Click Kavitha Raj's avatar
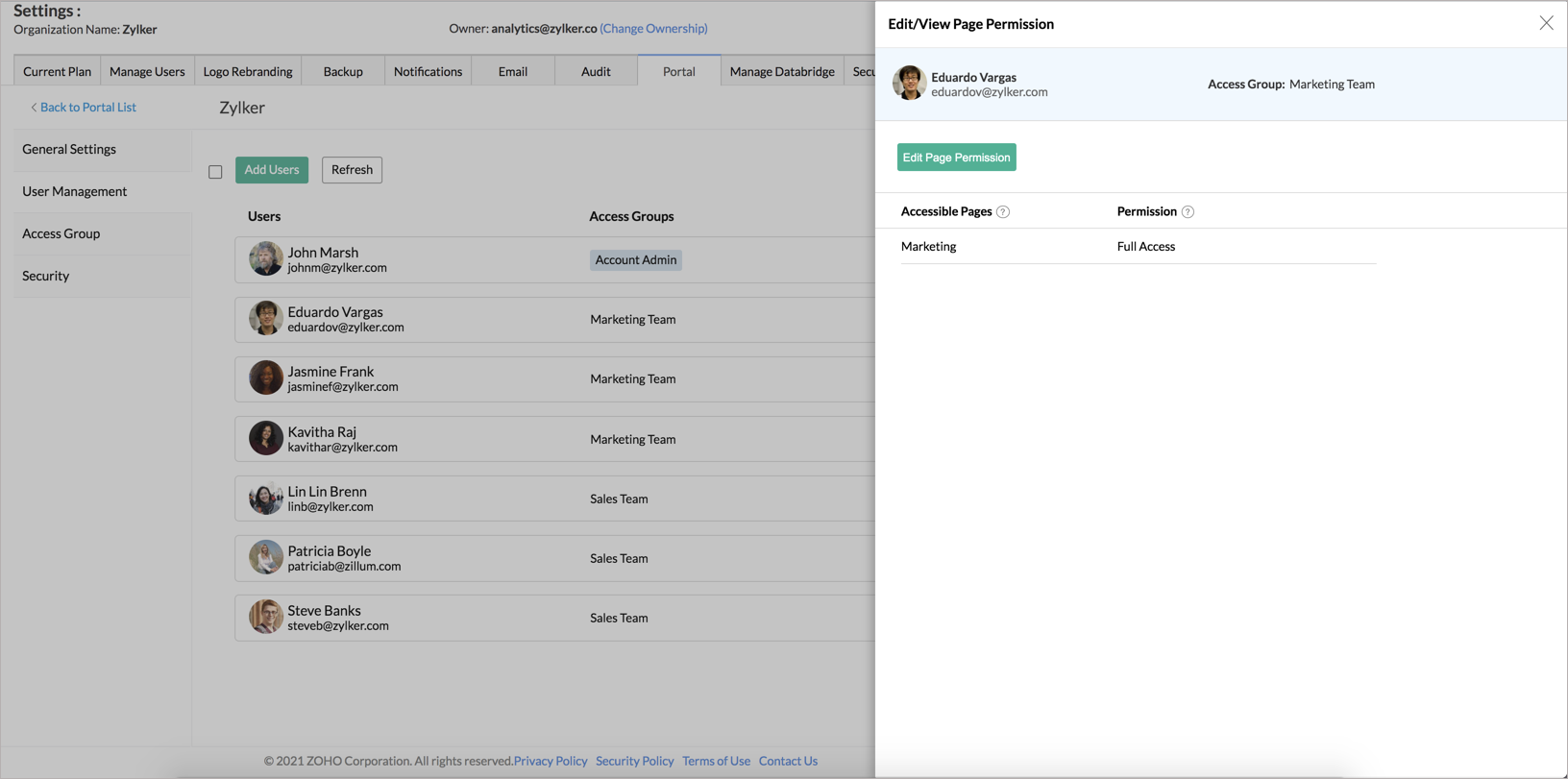Image resolution: width=1568 pixels, height=779 pixels. [266, 438]
